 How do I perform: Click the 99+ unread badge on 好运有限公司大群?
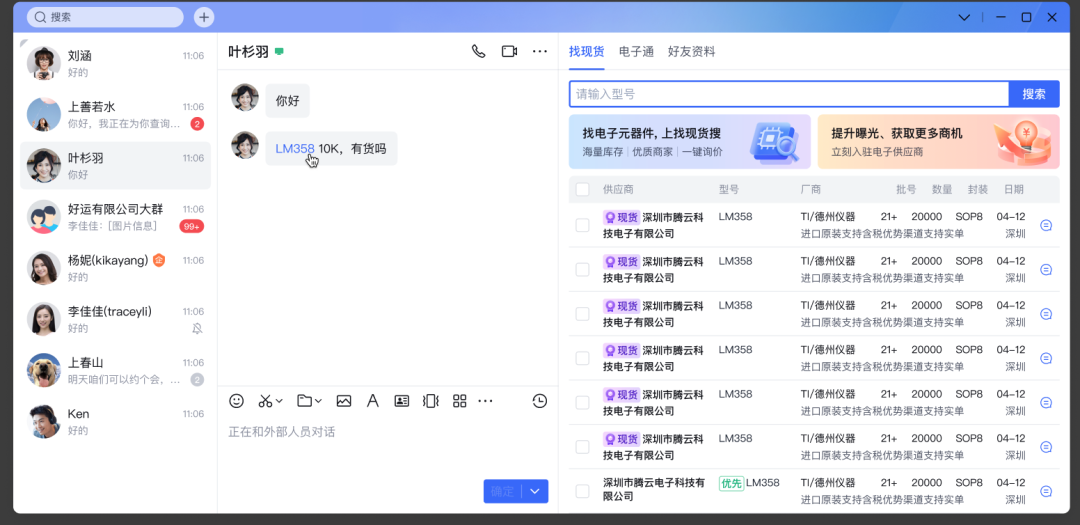coord(191,226)
